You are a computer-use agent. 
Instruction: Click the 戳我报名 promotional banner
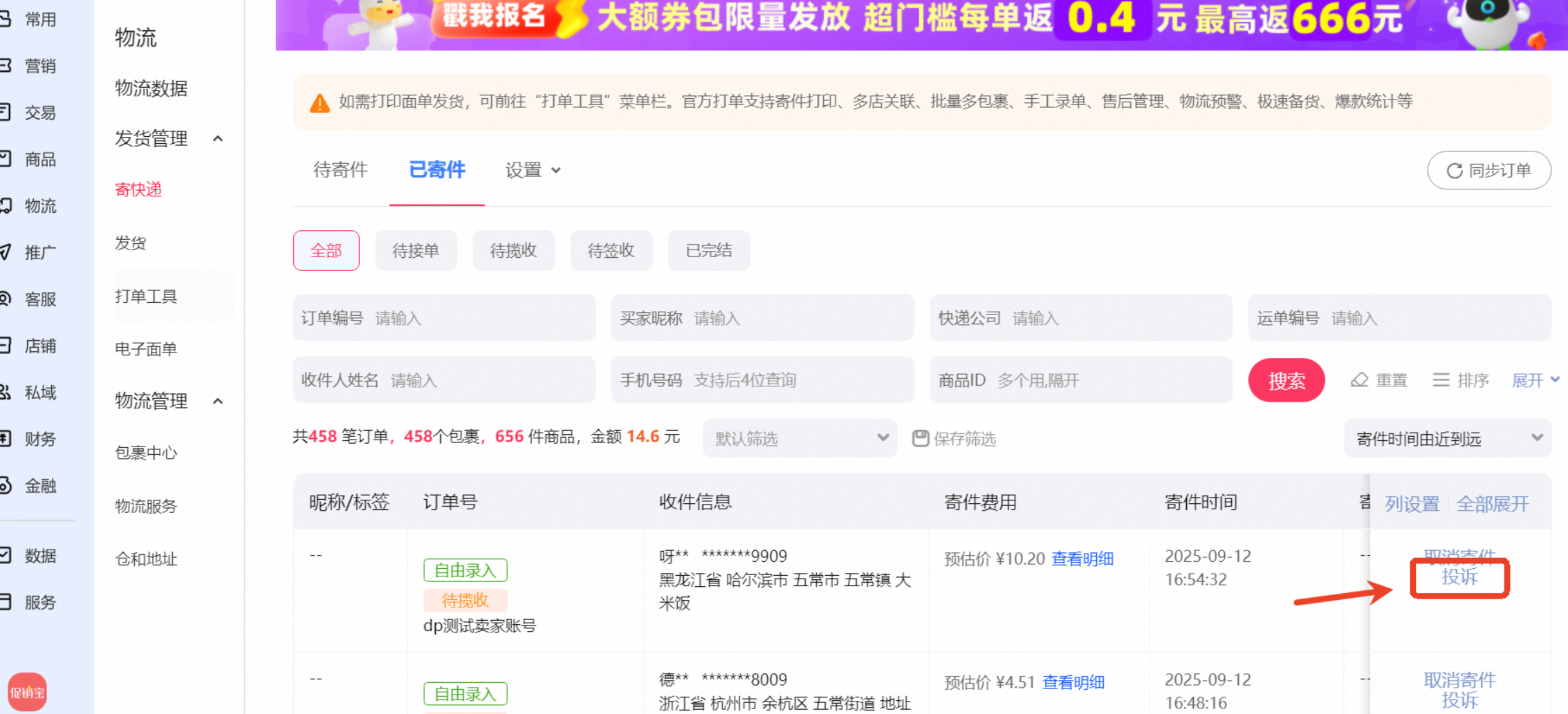(x=921, y=24)
